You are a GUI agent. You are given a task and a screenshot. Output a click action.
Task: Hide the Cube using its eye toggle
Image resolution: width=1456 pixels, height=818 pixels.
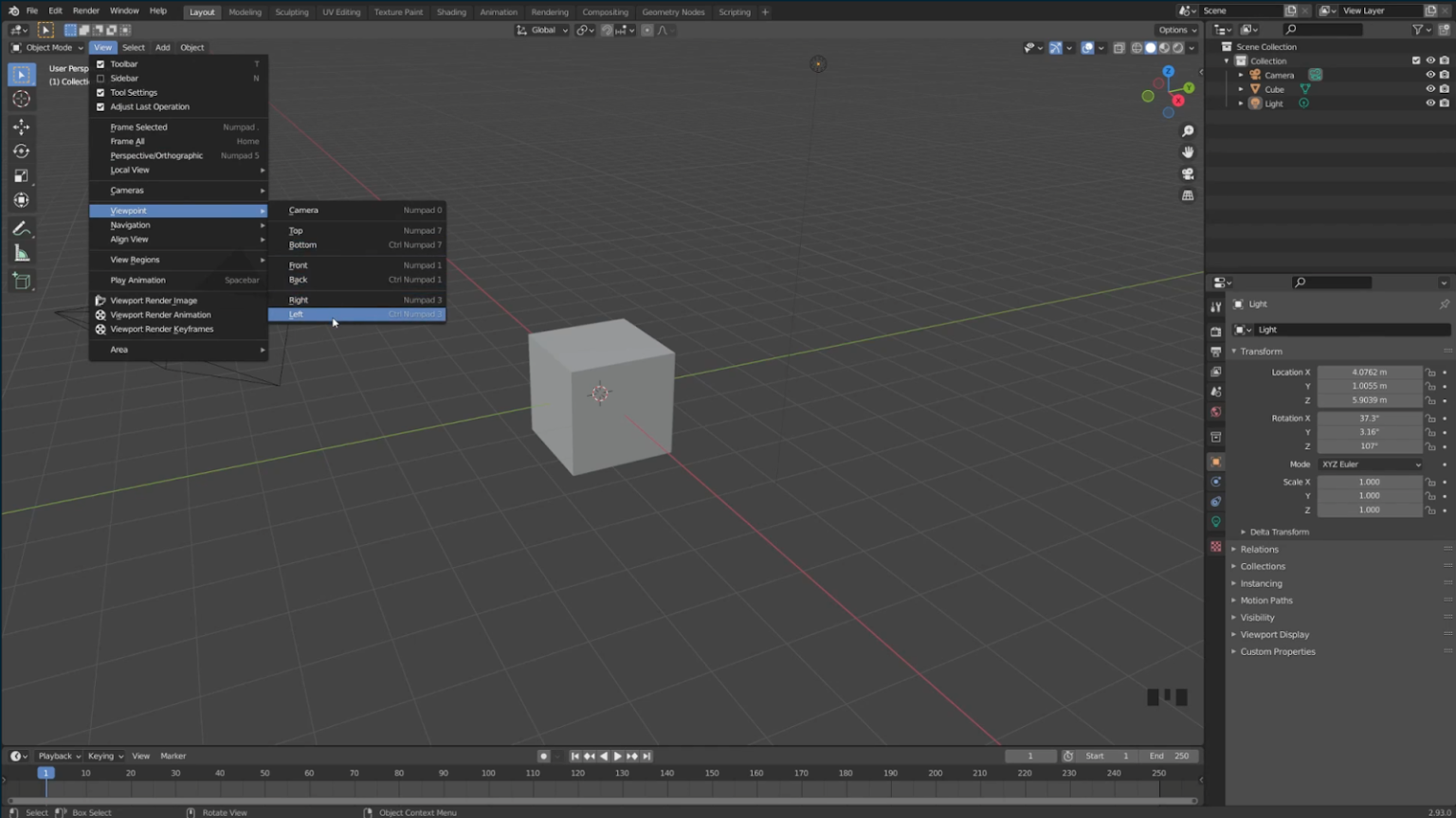[x=1430, y=88]
